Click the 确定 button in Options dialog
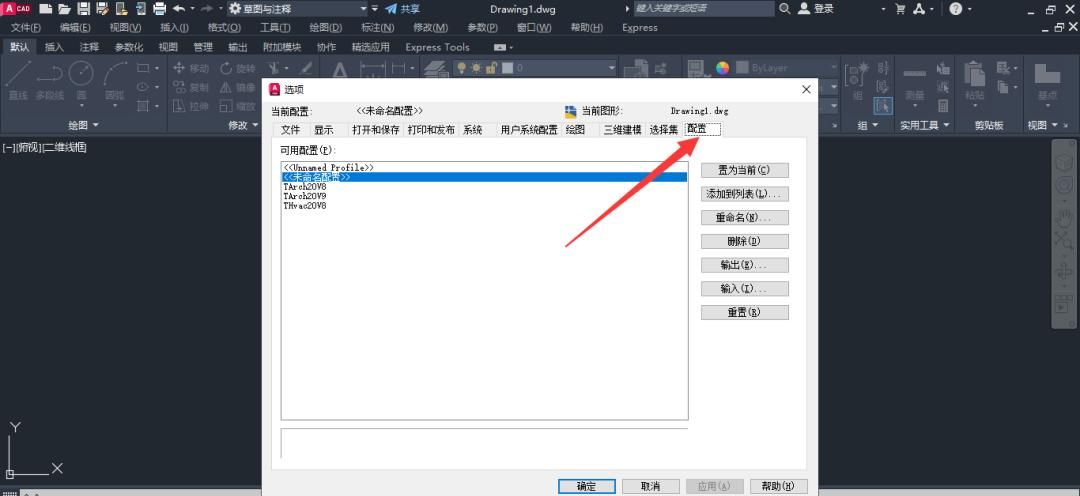Image resolution: width=1080 pixels, height=496 pixels. [586, 486]
